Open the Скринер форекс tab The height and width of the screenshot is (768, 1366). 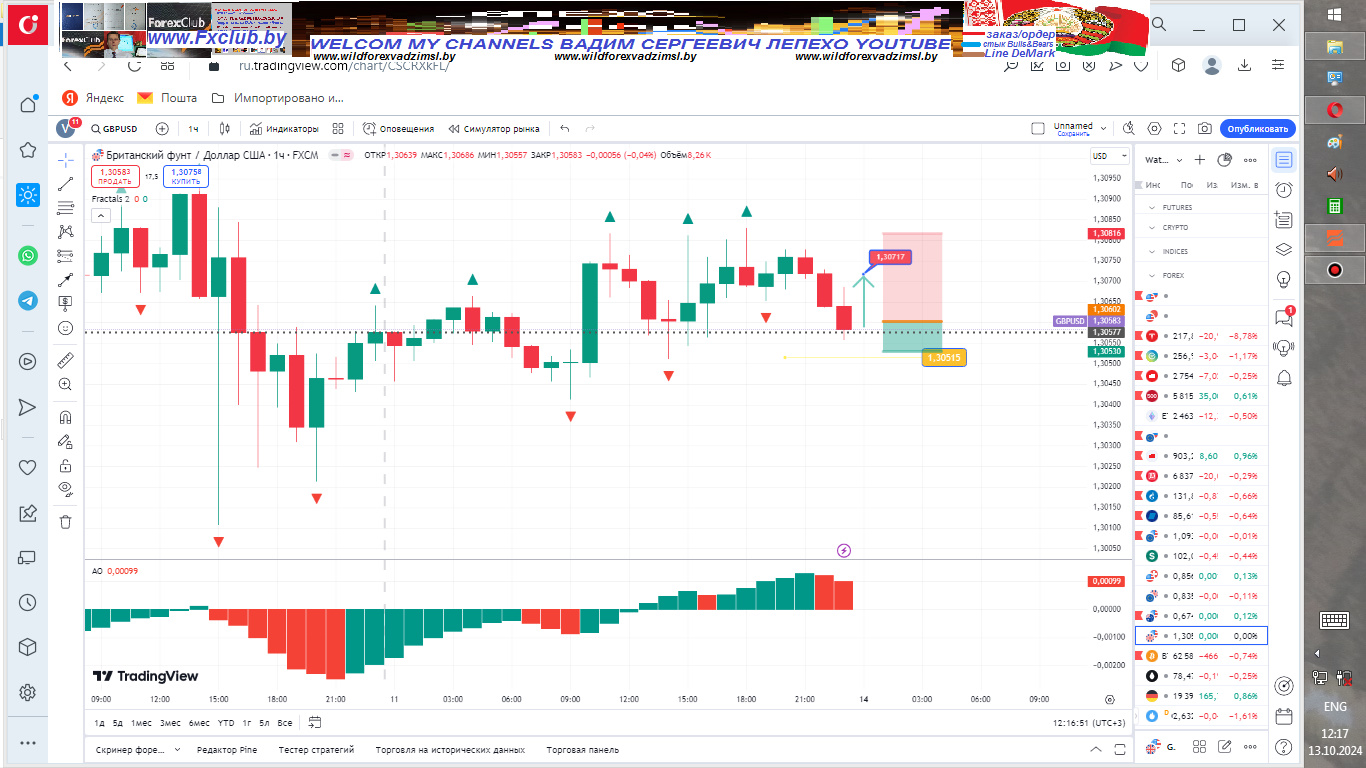[132, 749]
